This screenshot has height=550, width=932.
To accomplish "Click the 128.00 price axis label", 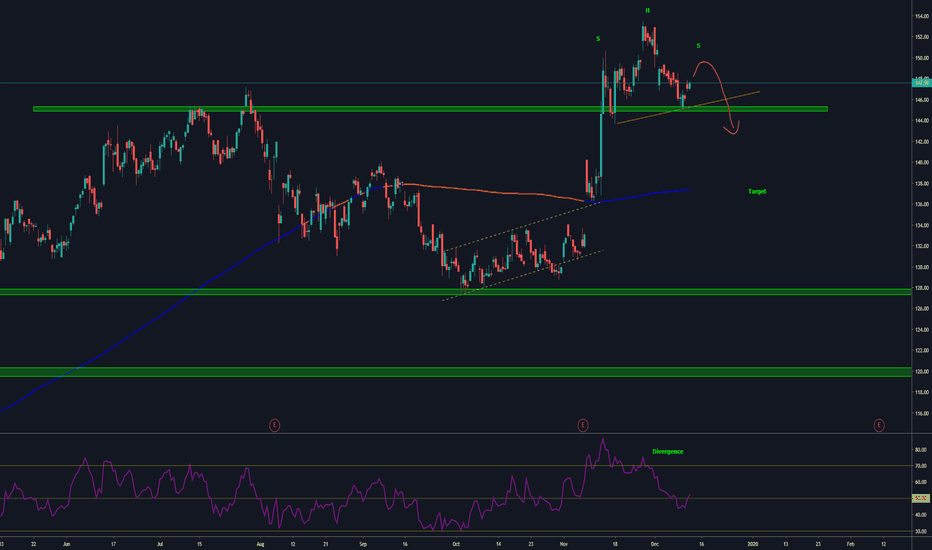I will pyautogui.click(x=922, y=288).
